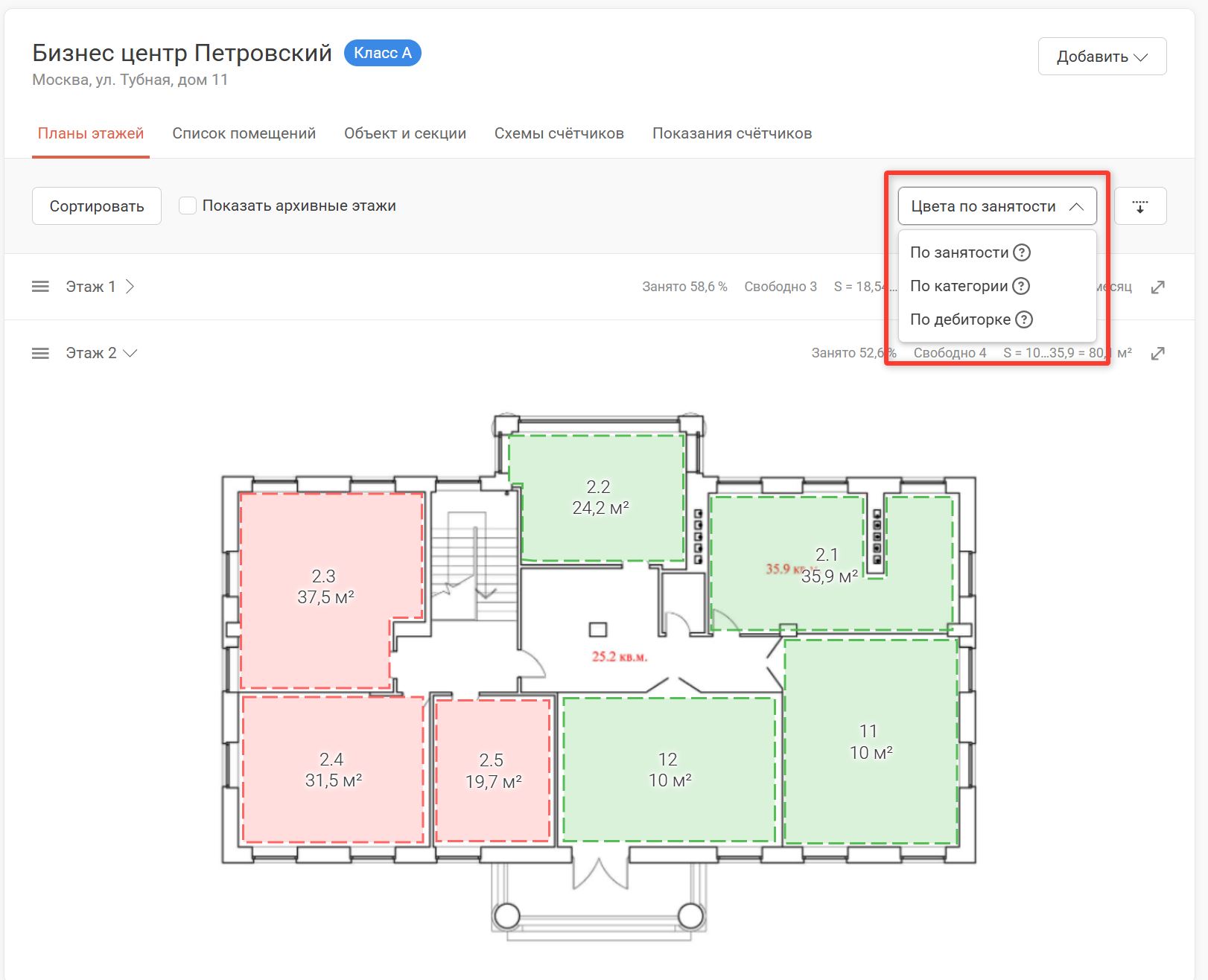
Task: Select room 12 on floor plan
Action: coord(669,770)
